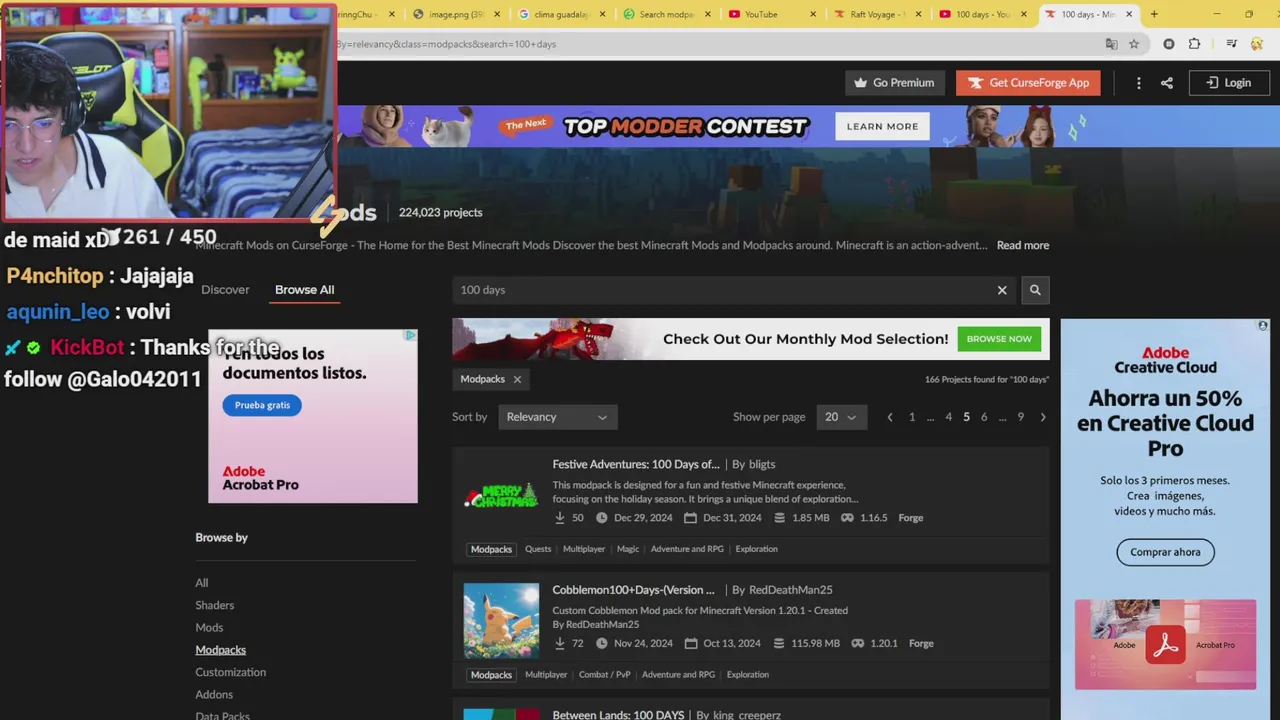
Task: Click the share icon in the header
Action: (1167, 83)
